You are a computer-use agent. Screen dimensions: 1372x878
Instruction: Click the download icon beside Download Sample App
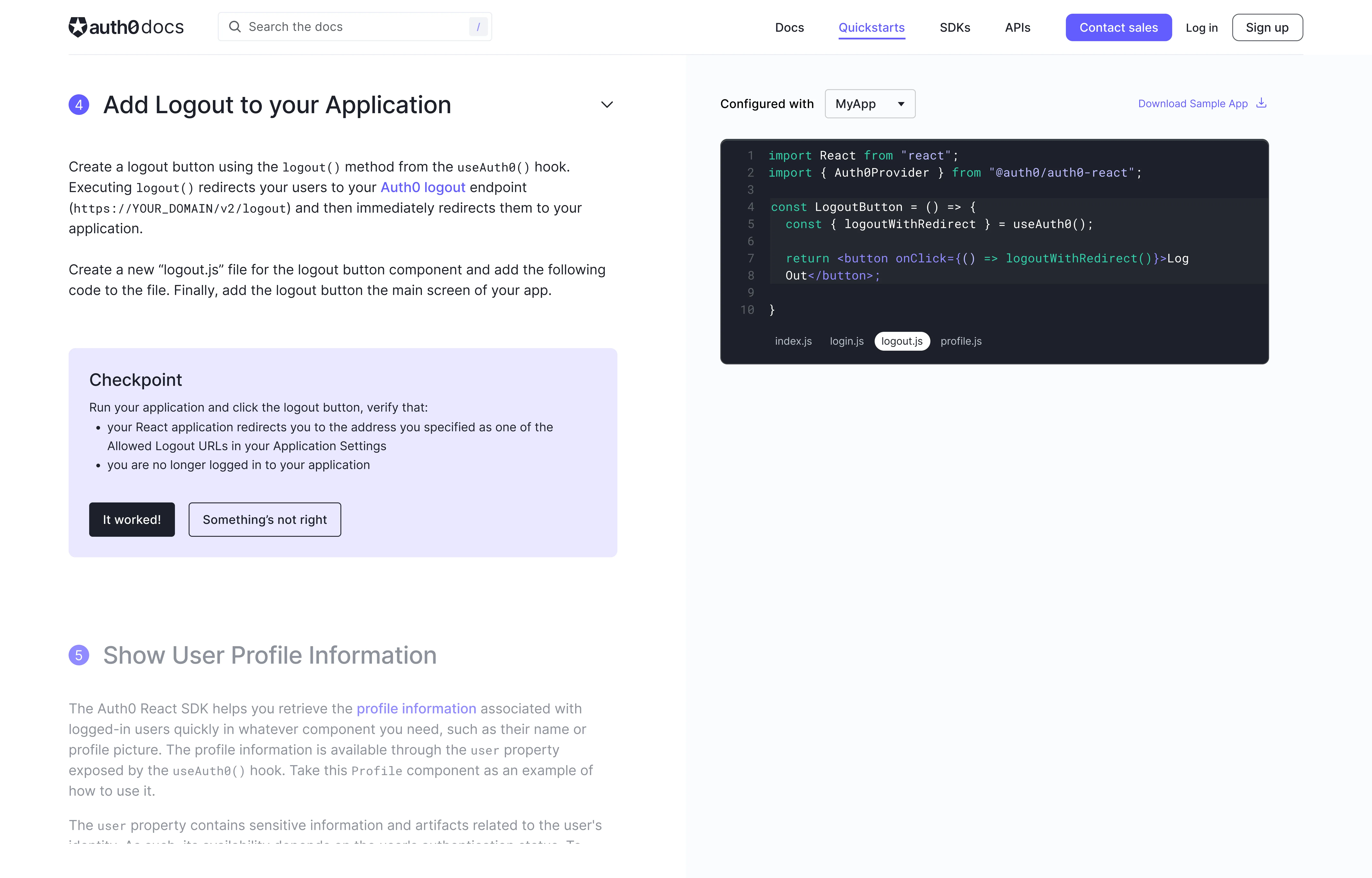(x=1261, y=103)
